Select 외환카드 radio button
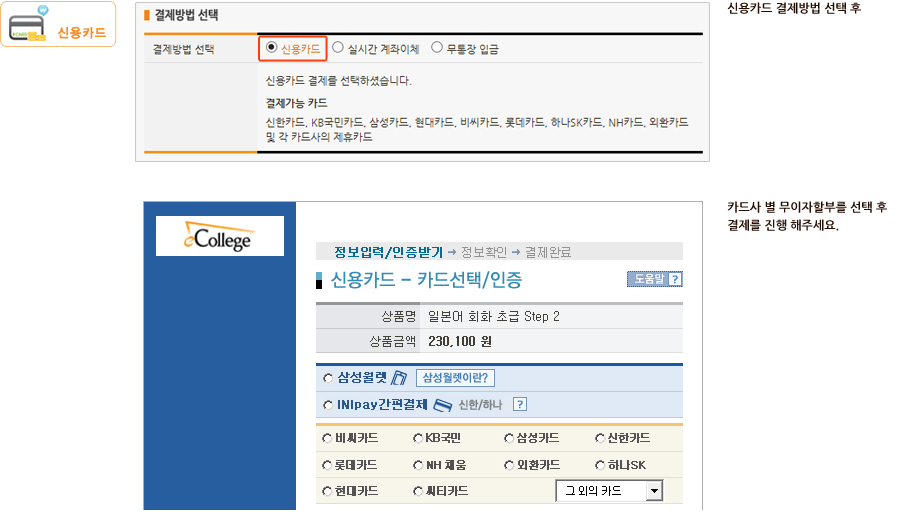 (x=509, y=465)
